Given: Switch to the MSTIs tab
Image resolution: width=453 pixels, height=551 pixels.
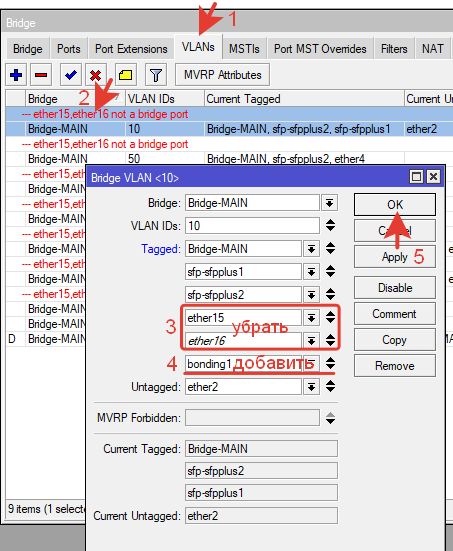Looking at the screenshot, I should point(244,48).
